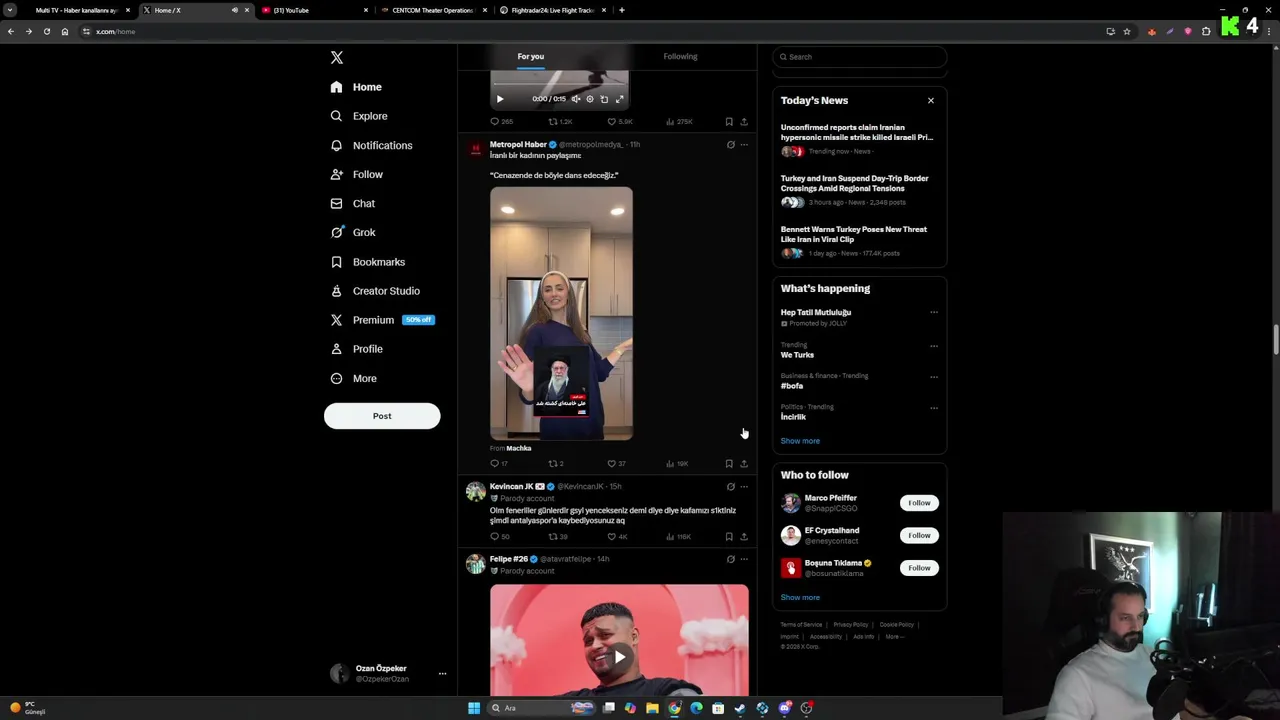This screenshot has height=720, width=1280.
Task: Follow Boşuna Tıklama
Action: [x=919, y=568]
